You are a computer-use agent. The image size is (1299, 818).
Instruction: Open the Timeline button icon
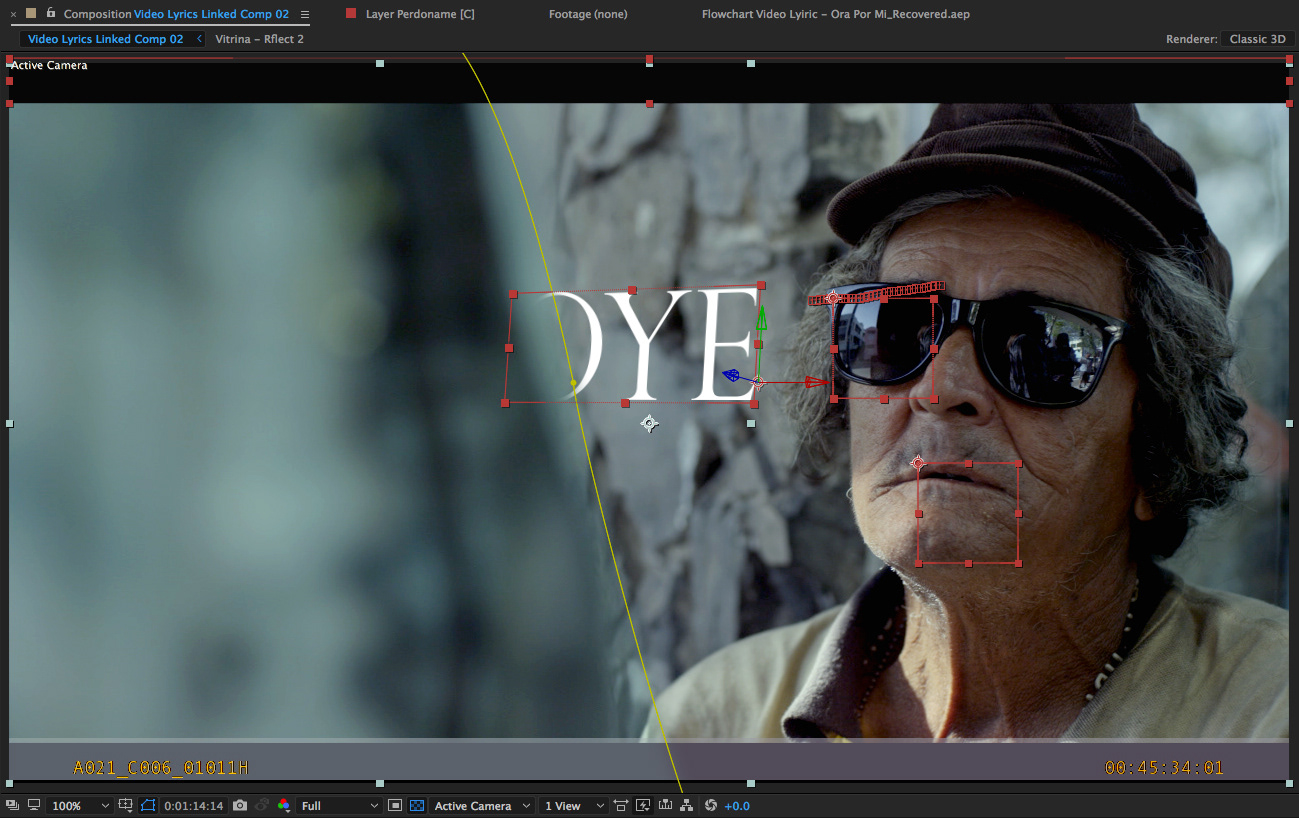(x=665, y=806)
